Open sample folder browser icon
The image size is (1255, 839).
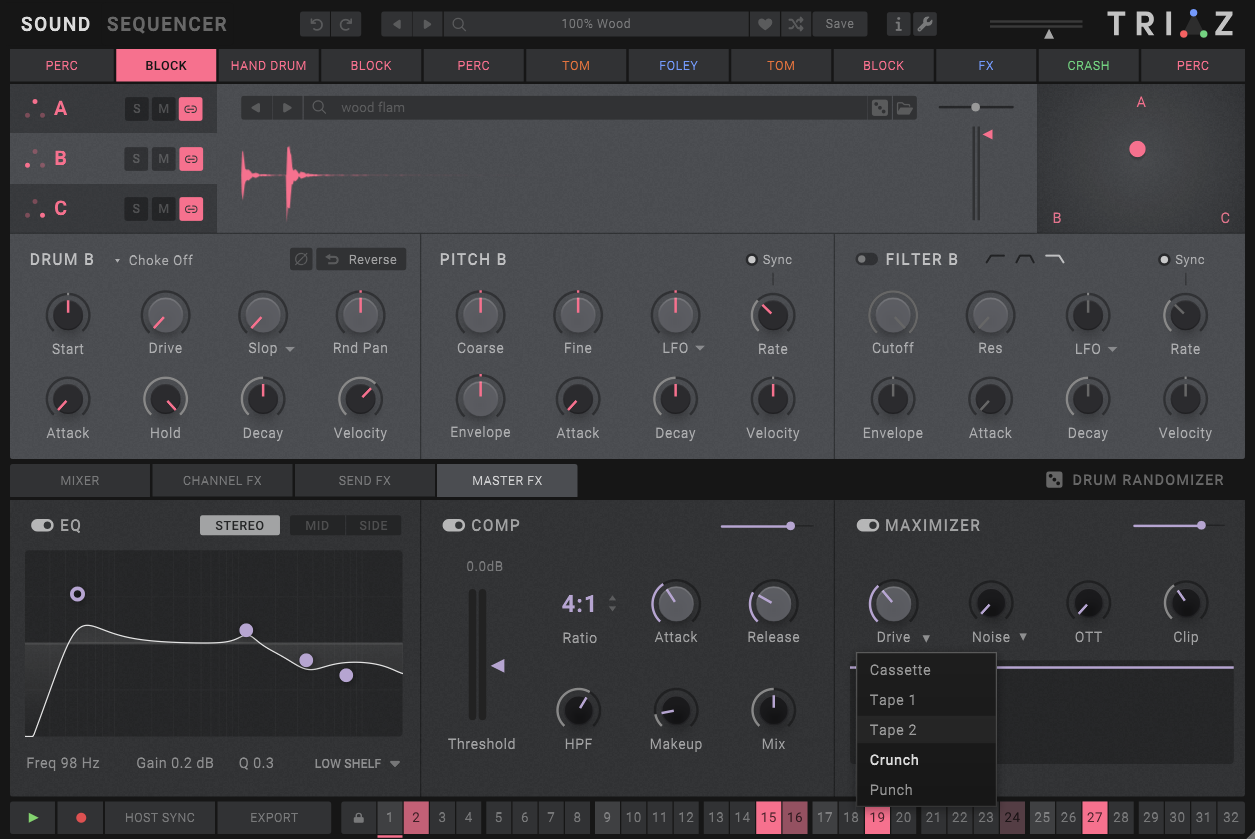tap(905, 108)
